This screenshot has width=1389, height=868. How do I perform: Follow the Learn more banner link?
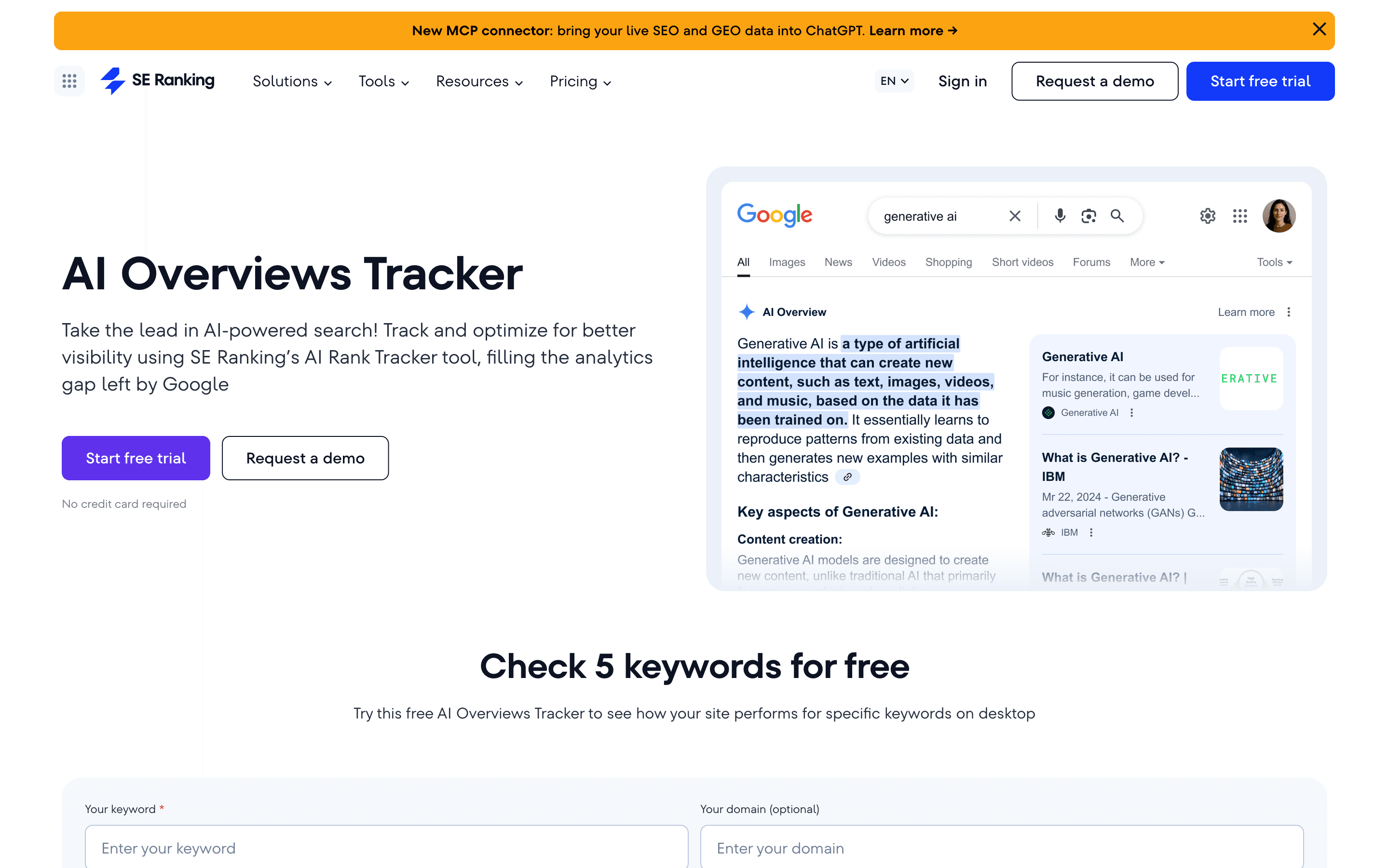pyautogui.click(x=913, y=30)
